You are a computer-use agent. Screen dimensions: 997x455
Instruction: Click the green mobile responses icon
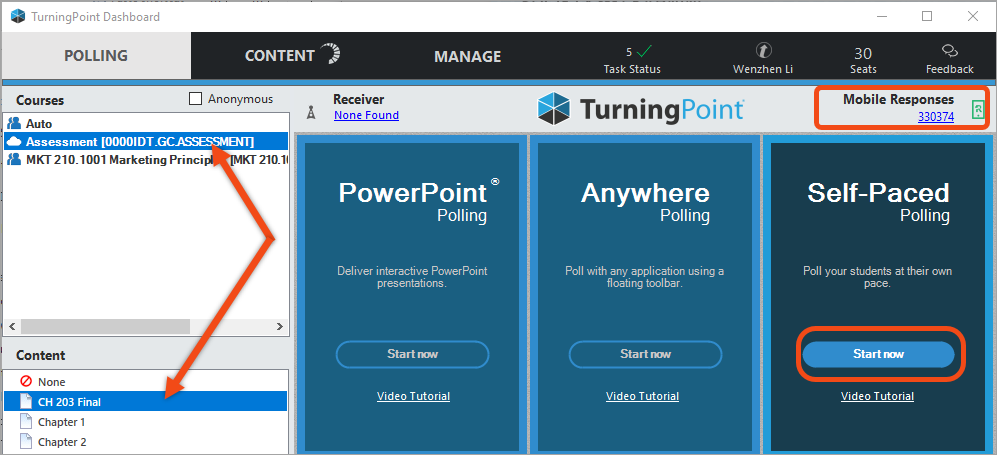(x=978, y=111)
